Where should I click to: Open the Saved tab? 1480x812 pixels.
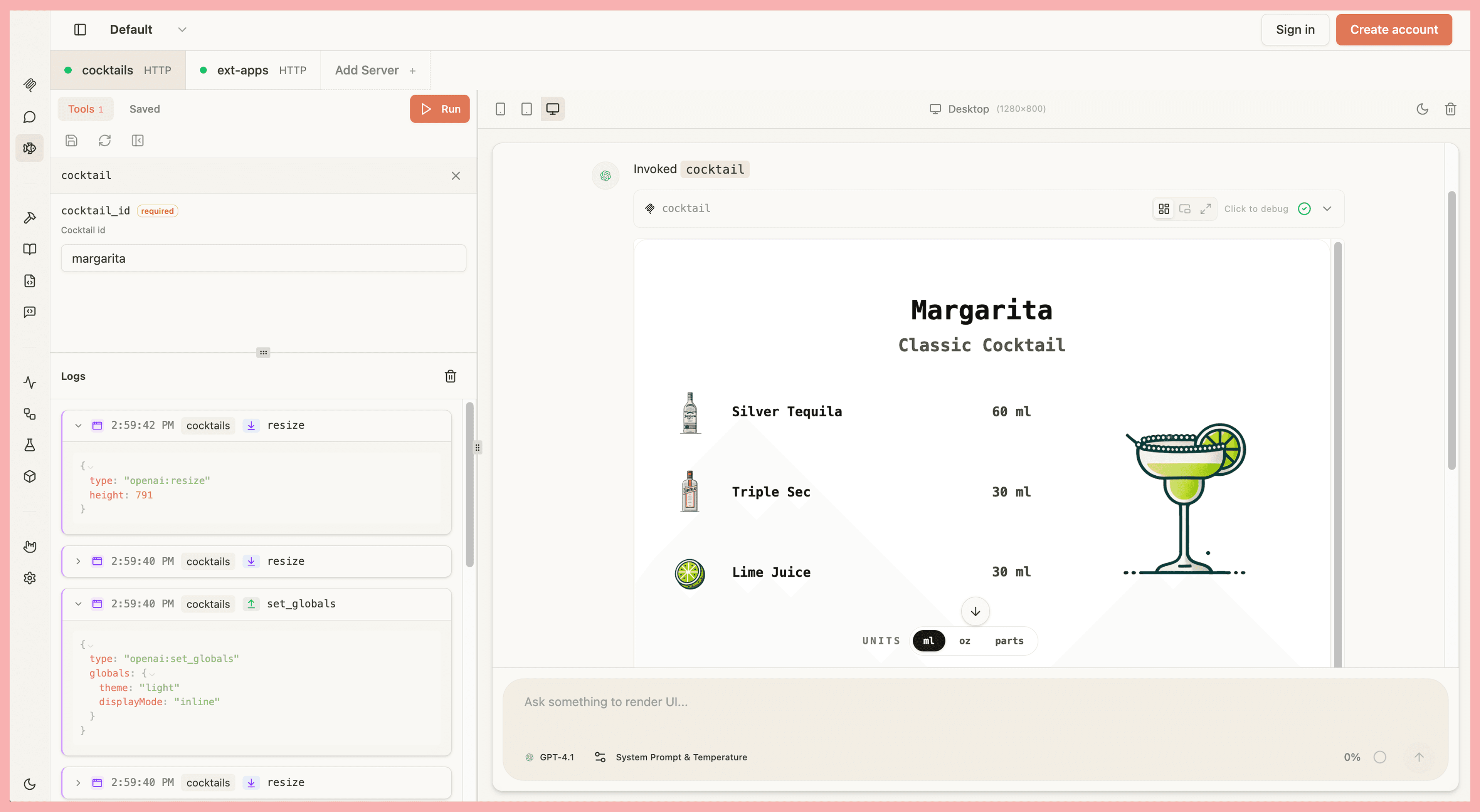click(x=144, y=109)
